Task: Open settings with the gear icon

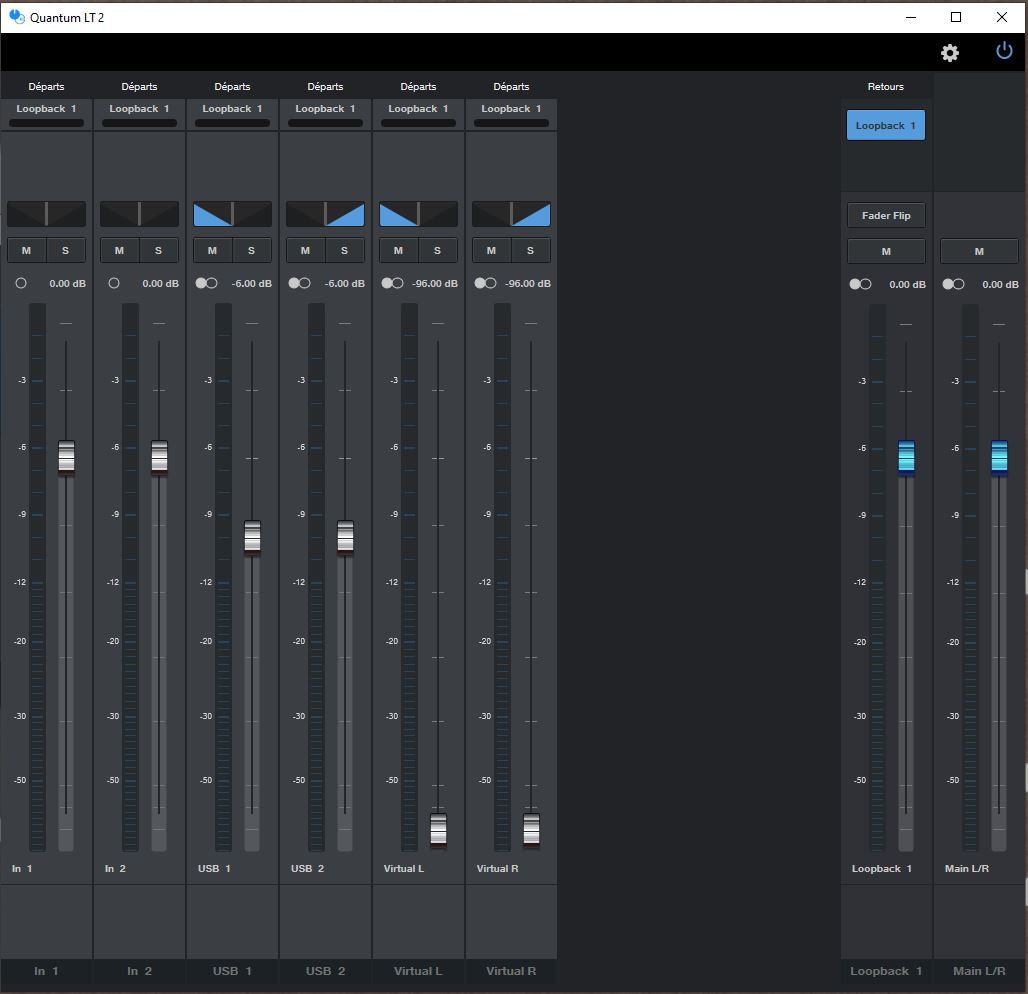Action: 950,53
